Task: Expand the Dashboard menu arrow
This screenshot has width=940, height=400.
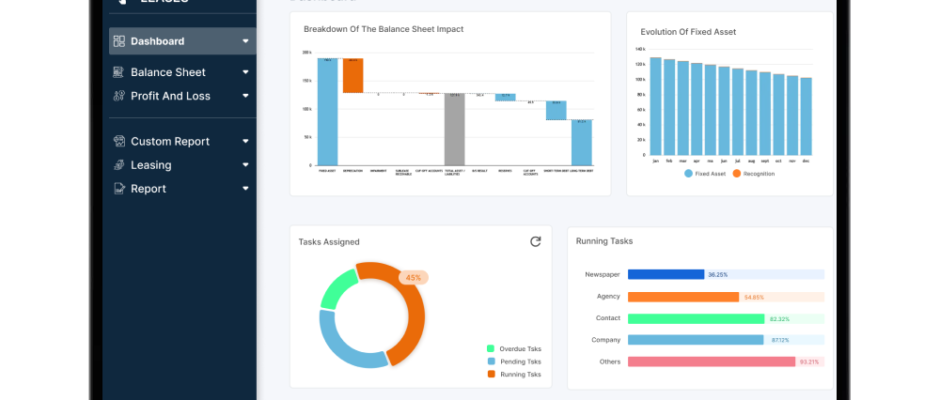Action: (245, 41)
